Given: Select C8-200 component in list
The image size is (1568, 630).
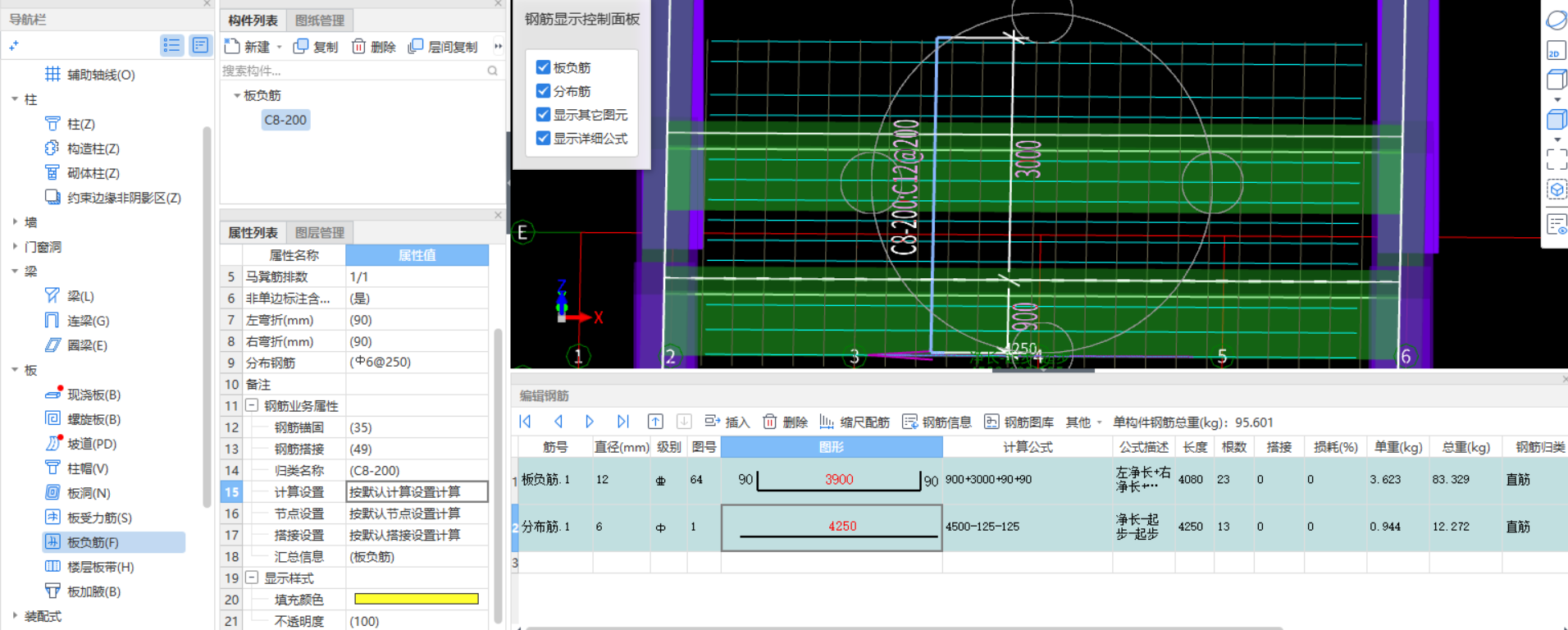Looking at the screenshot, I should pos(285,120).
